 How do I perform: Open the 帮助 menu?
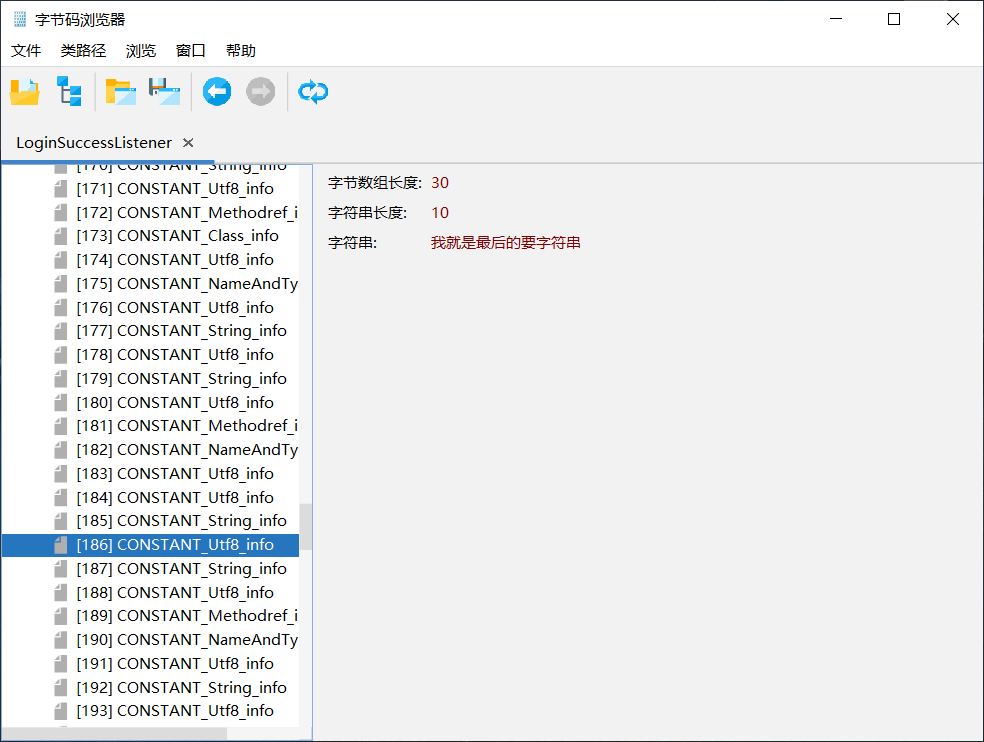pyautogui.click(x=240, y=50)
